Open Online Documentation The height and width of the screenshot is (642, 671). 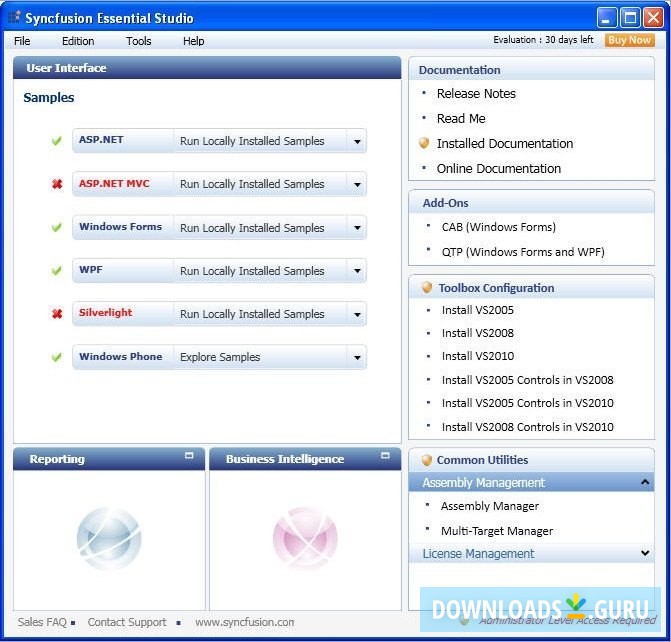[499, 168]
